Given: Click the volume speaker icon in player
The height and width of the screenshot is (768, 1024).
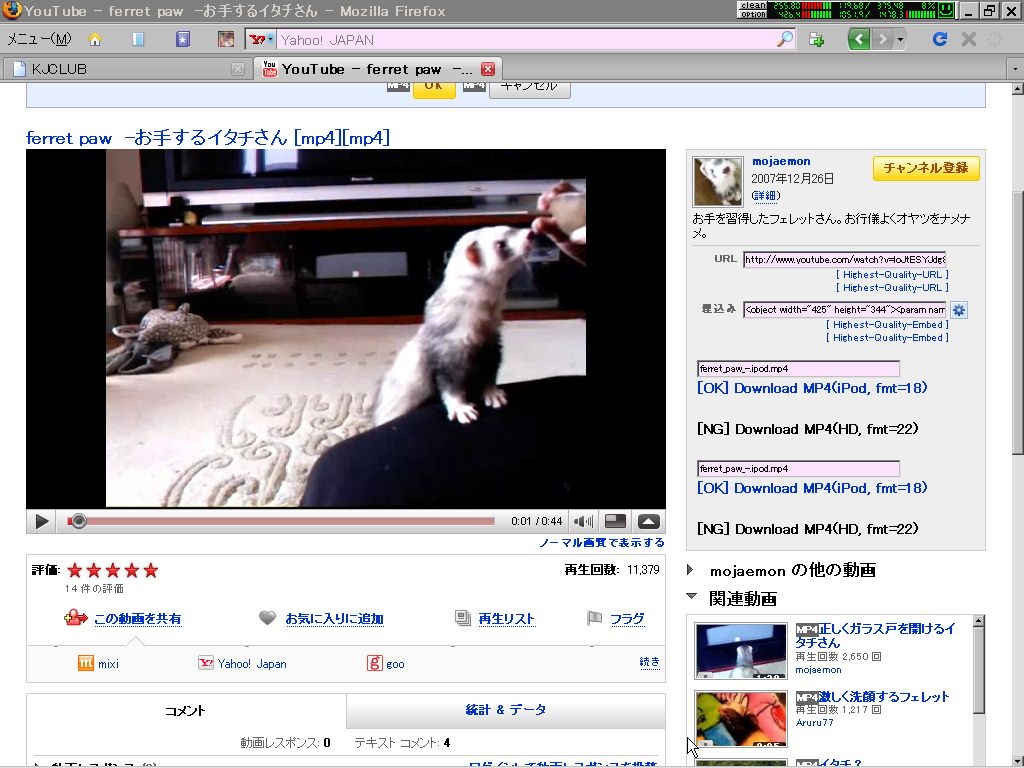Looking at the screenshot, I should point(583,521).
